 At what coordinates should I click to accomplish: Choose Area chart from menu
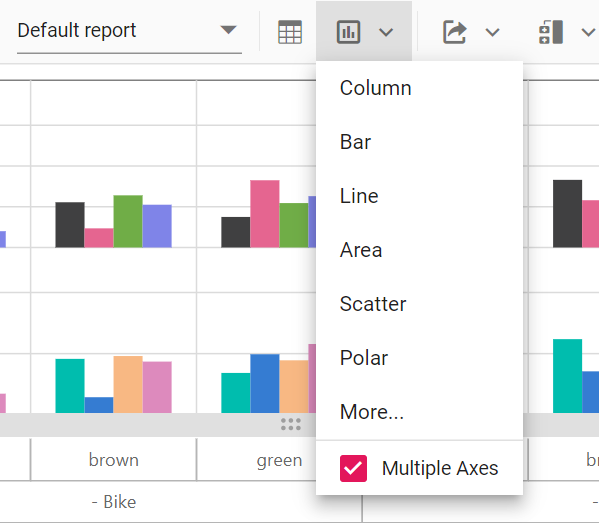tap(419, 250)
